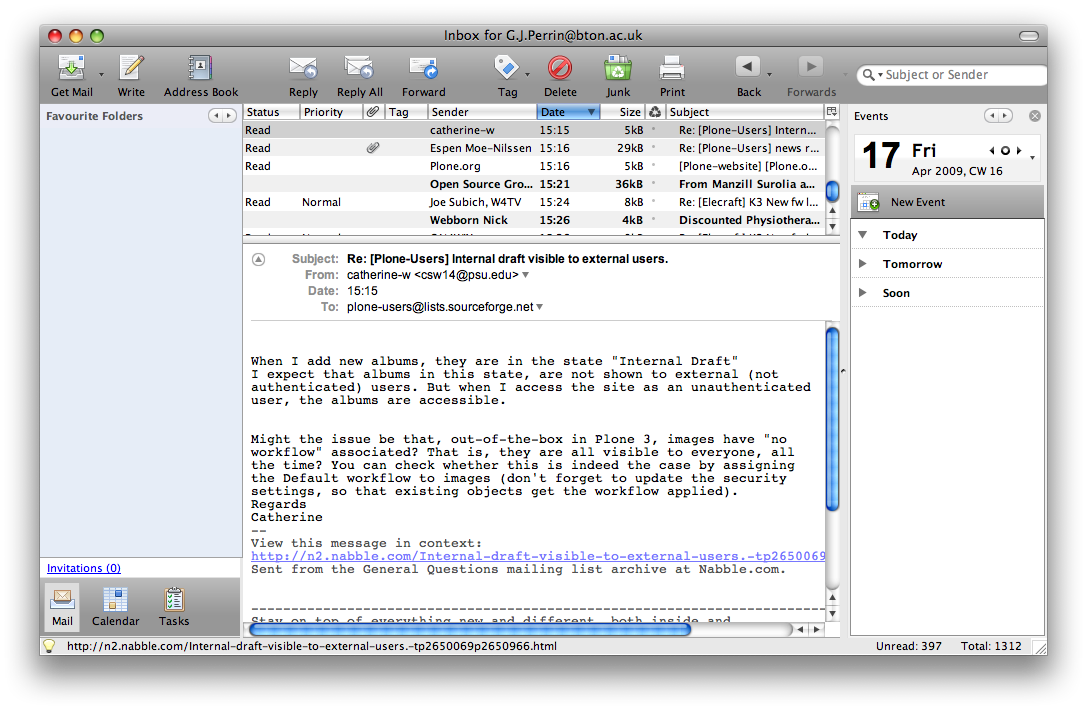The height and width of the screenshot is (710, 1087).
Task: Click the Subject or Sender search field
Action: click(960, 75)
